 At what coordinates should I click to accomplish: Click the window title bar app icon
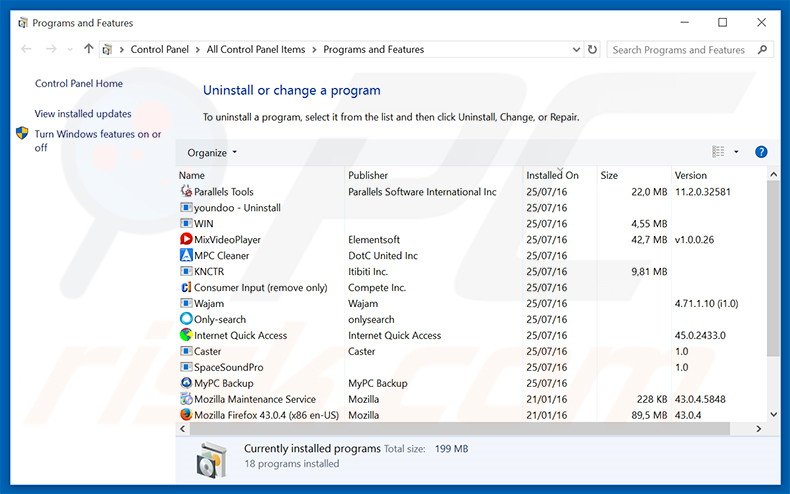click(x=23, y=23)
